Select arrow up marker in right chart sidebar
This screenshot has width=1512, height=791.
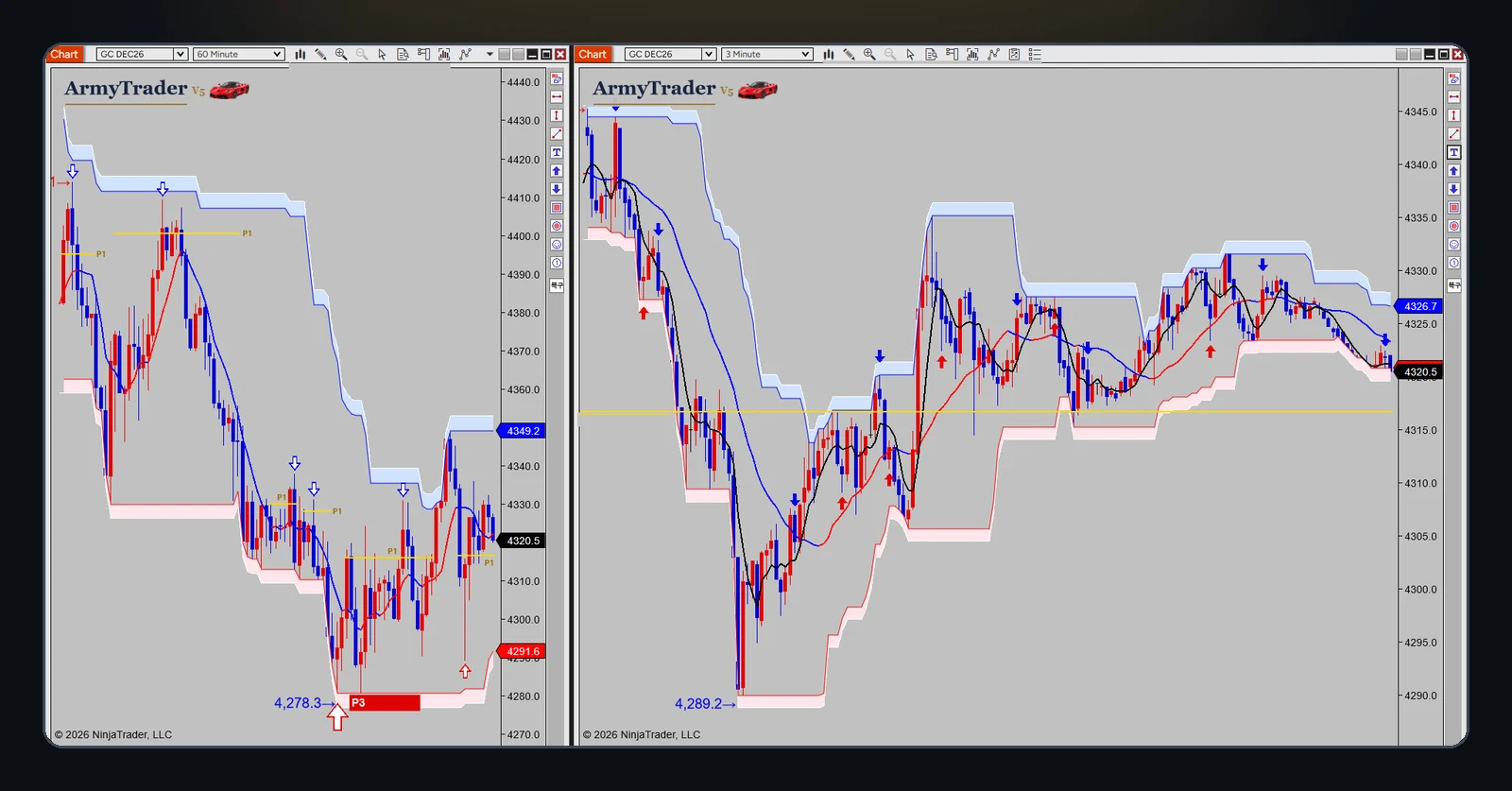[x=1453, y=170]
